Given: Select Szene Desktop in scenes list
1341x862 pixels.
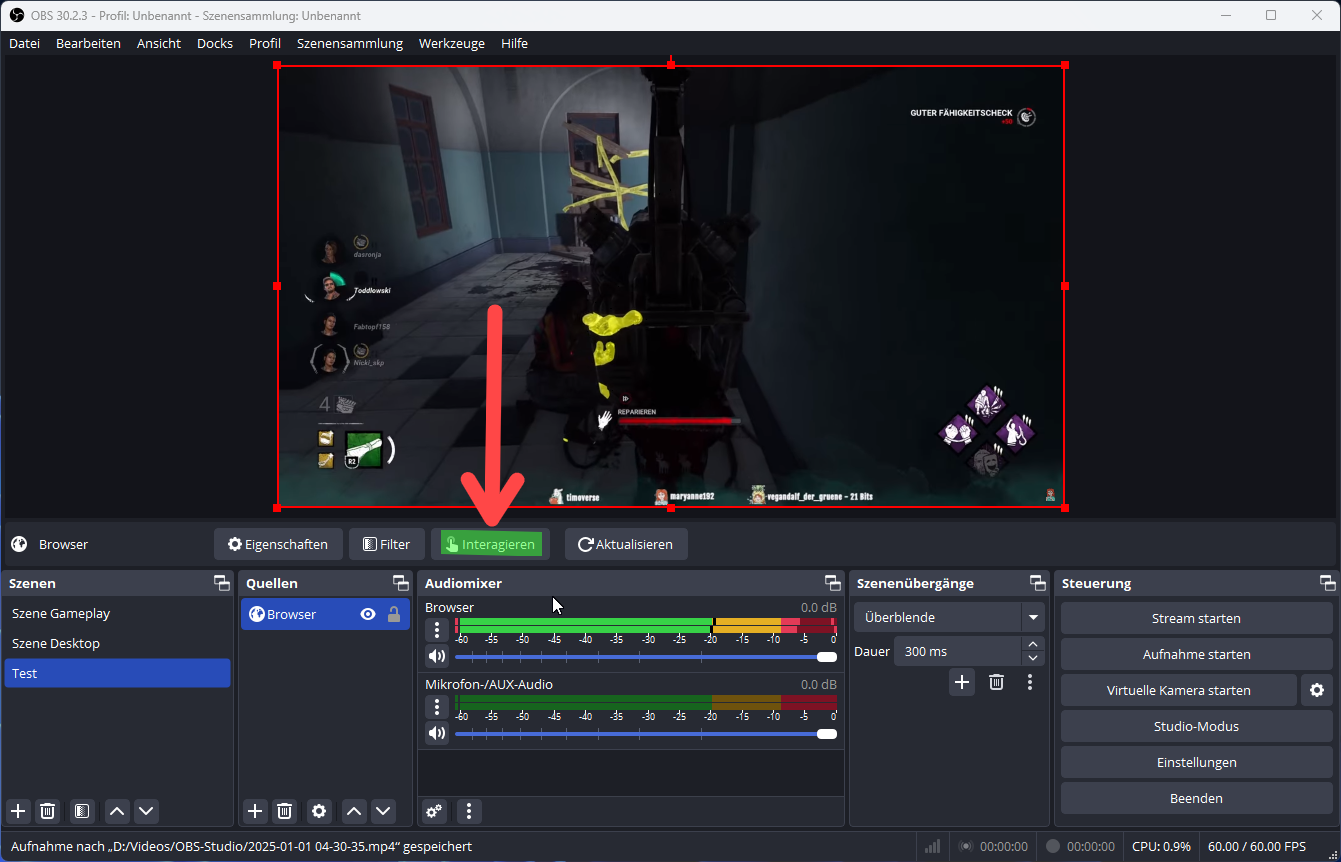Looking at the screenshot, I should click(x=117, y=643).
